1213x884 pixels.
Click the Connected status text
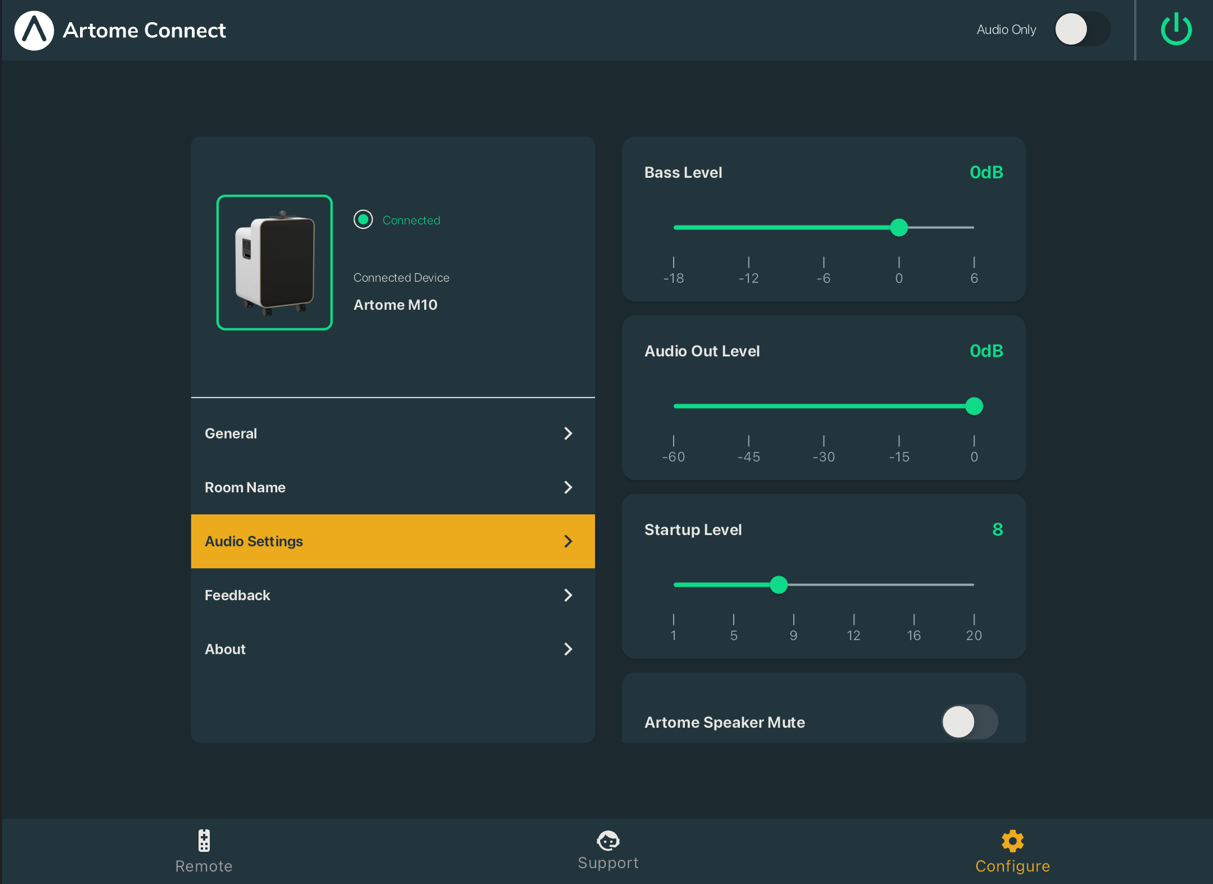click(411, 220)
